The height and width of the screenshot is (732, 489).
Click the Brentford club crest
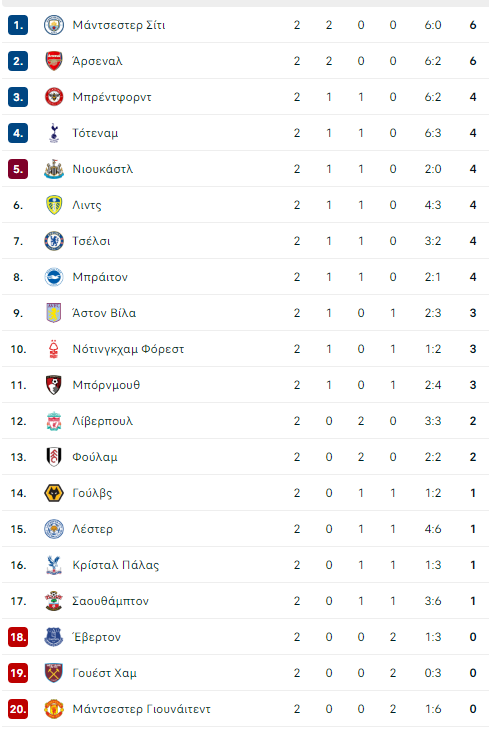click(x=54, y=97)
